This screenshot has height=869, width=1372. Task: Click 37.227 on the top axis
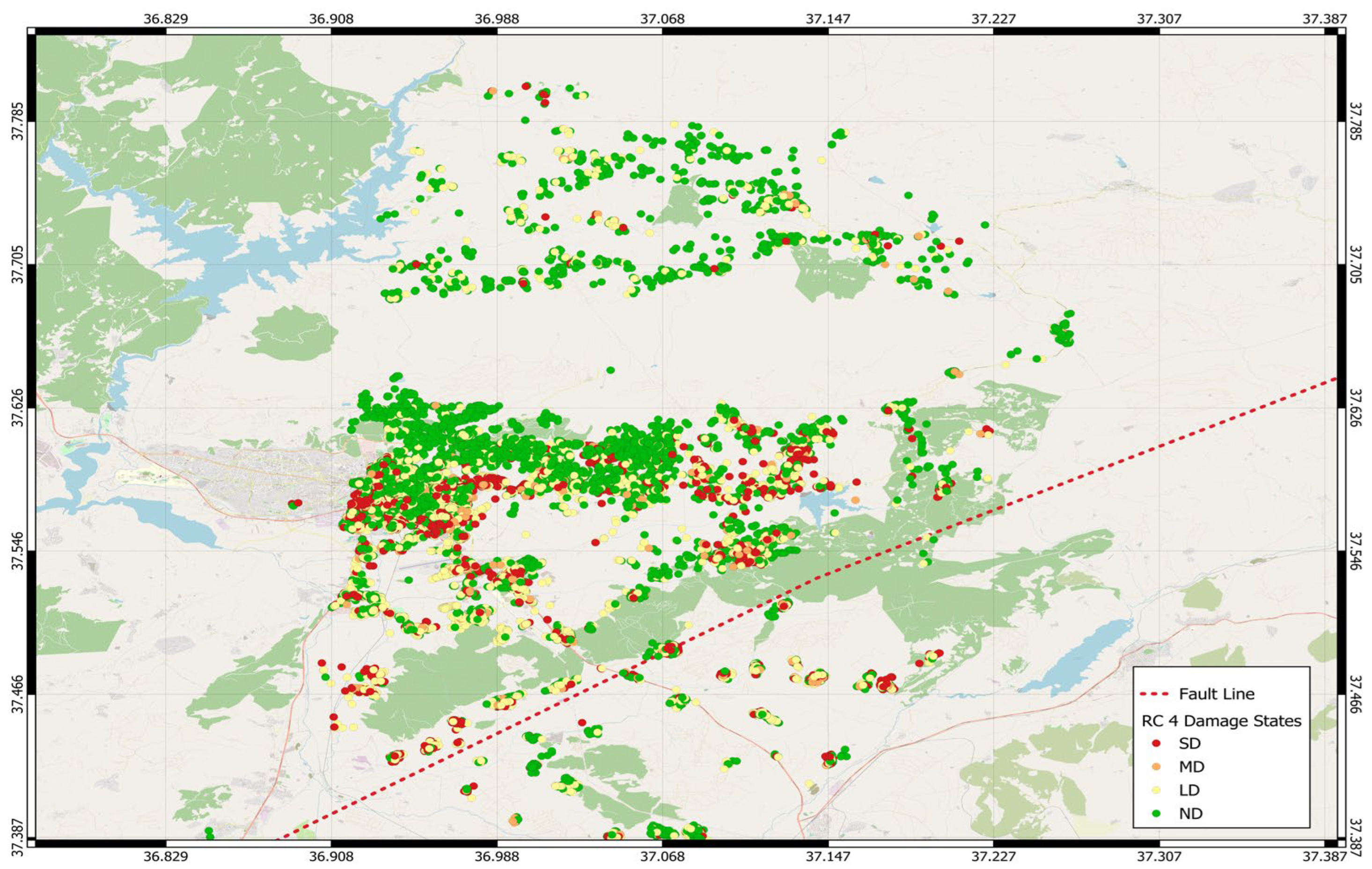pyautogui.click(x=993, y=19)
